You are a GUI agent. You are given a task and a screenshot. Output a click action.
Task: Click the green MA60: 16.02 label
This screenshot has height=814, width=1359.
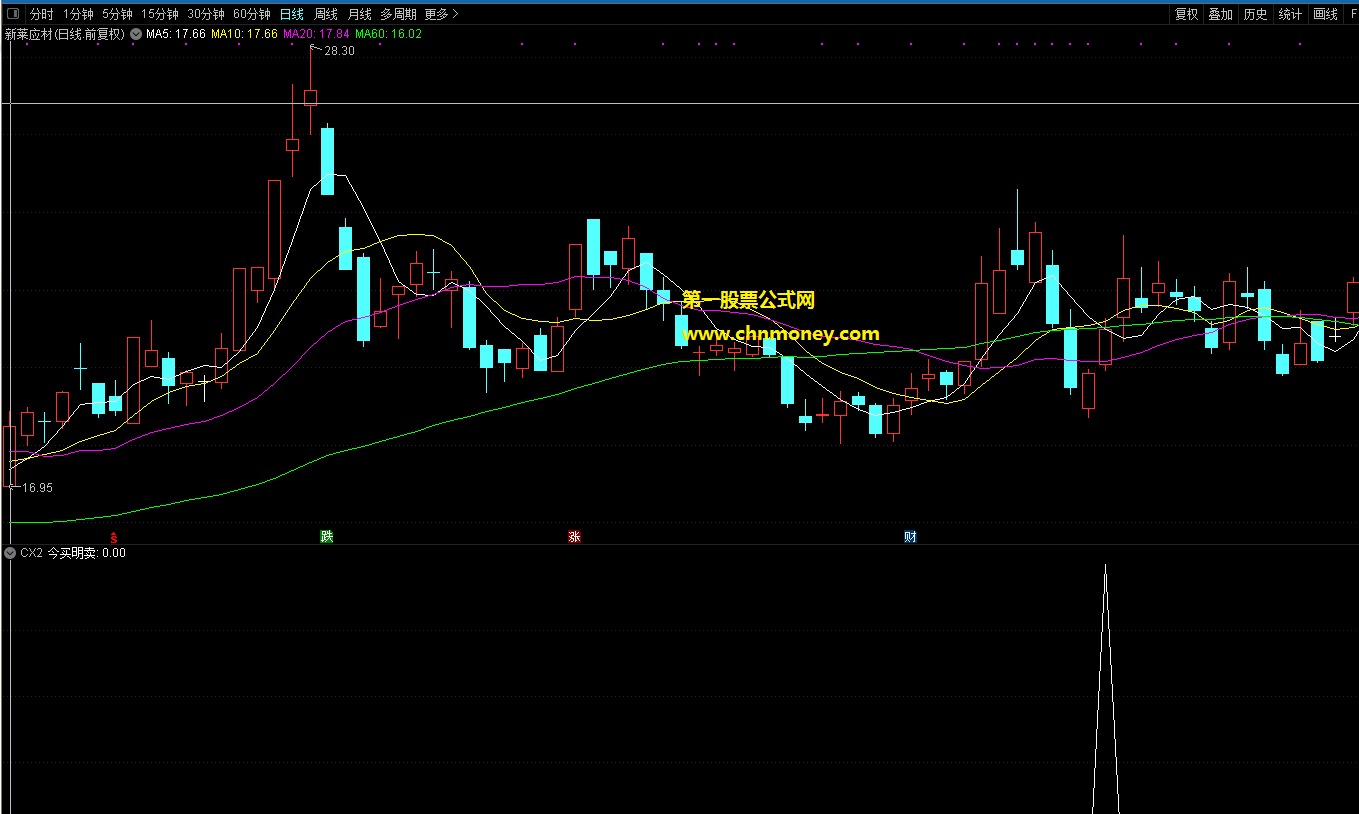(388, 34)
